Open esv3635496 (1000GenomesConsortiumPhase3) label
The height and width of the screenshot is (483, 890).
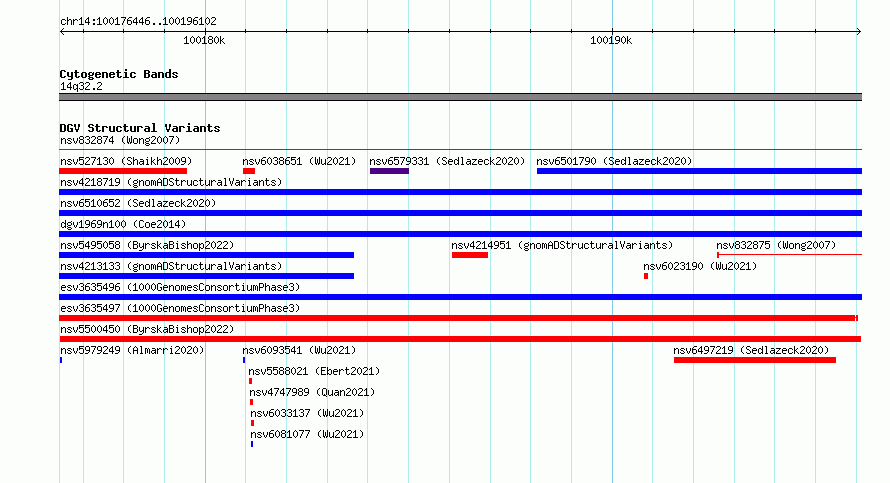tap(180, 287)
